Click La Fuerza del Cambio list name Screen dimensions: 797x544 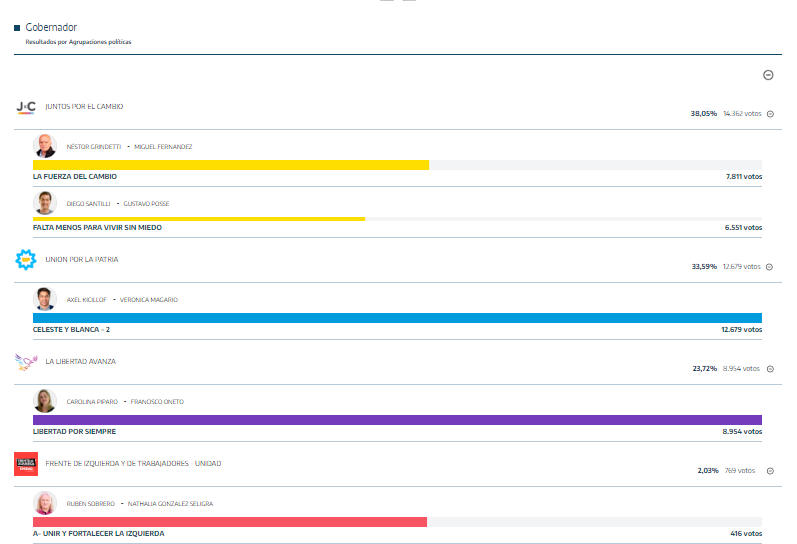coord(75,176)
